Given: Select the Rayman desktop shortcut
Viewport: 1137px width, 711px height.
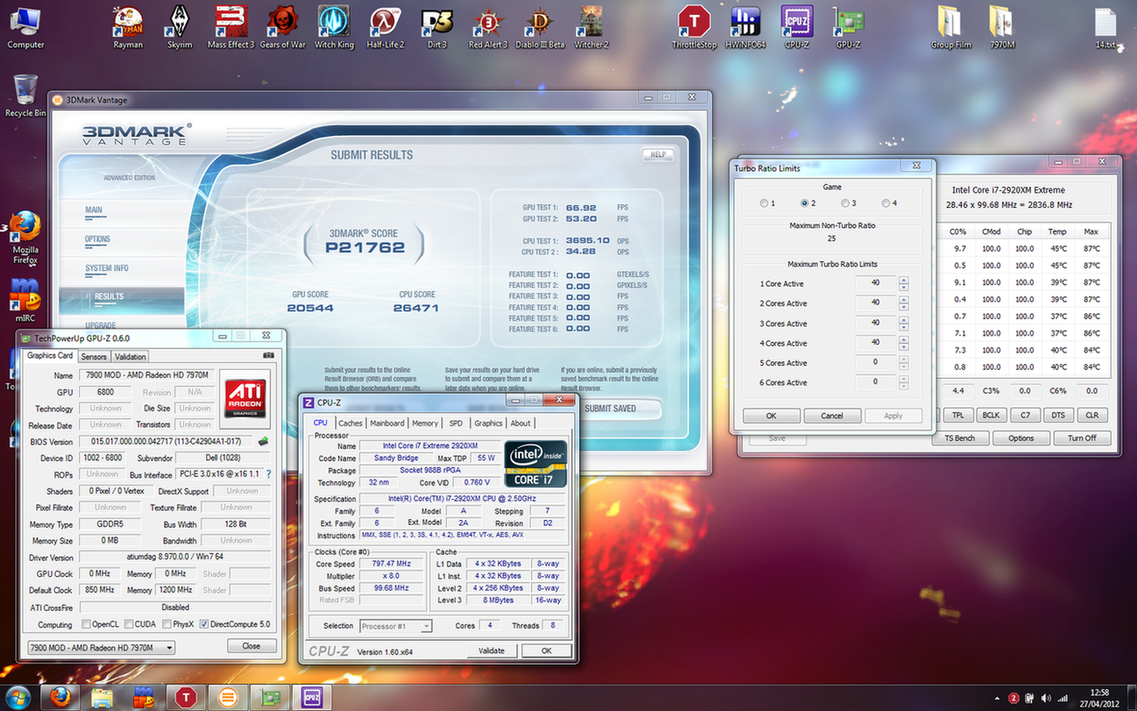Looking at the screenshot, I should pos(128,27).
